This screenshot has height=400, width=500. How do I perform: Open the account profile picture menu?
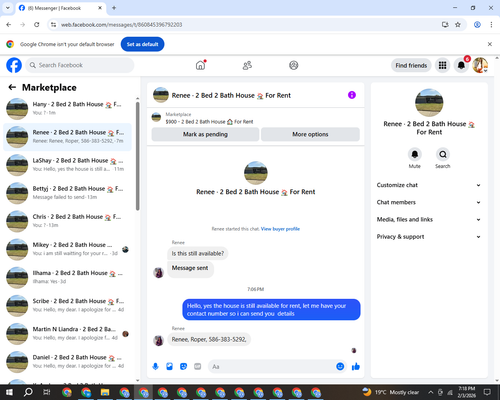pyautogui.click(x=480, y=65)
